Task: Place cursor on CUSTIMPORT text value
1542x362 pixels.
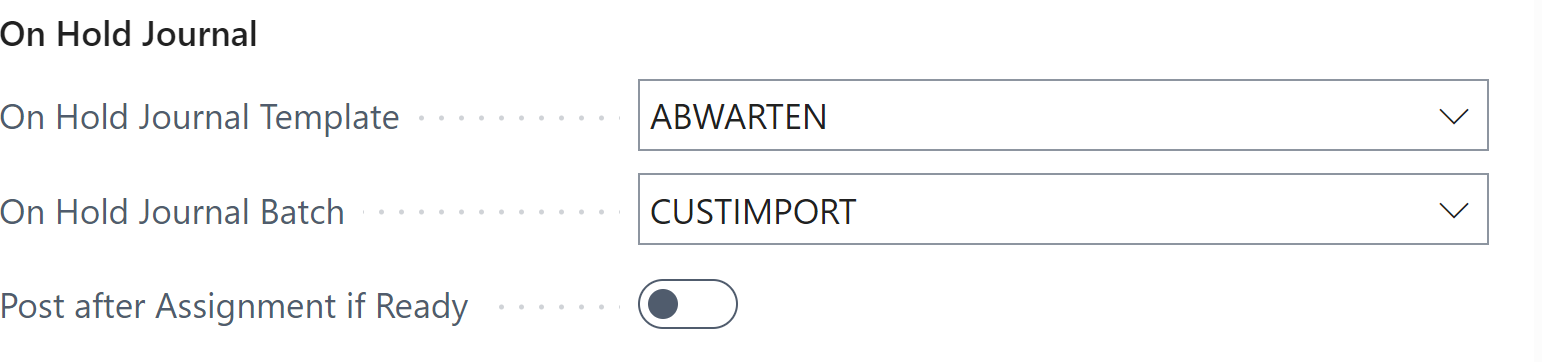Action: coord(753,211)
